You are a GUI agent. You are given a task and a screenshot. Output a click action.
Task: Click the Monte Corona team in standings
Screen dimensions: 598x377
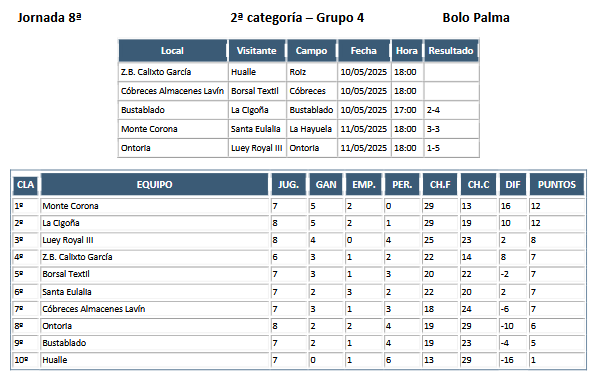(x=71, y=206)
